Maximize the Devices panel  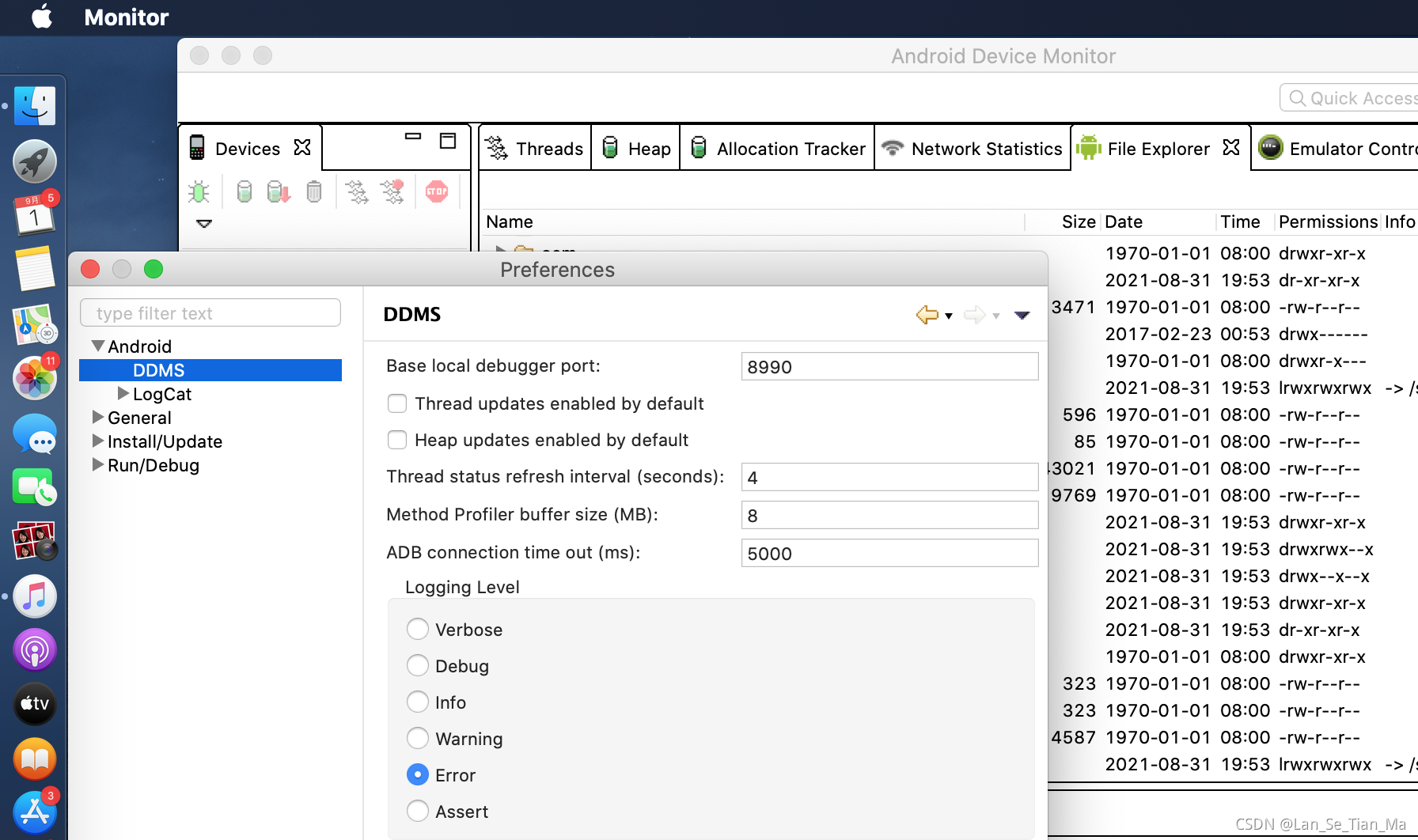[448, 141]
